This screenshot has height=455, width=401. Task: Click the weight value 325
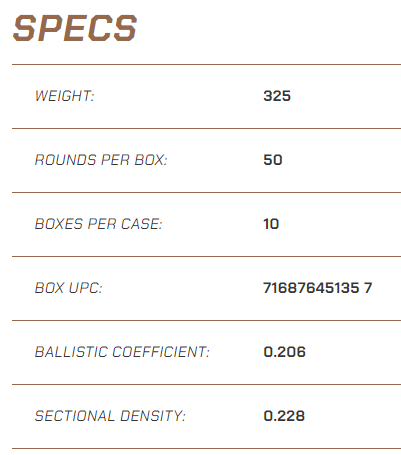pyautogui.click(x=277, y=96)
